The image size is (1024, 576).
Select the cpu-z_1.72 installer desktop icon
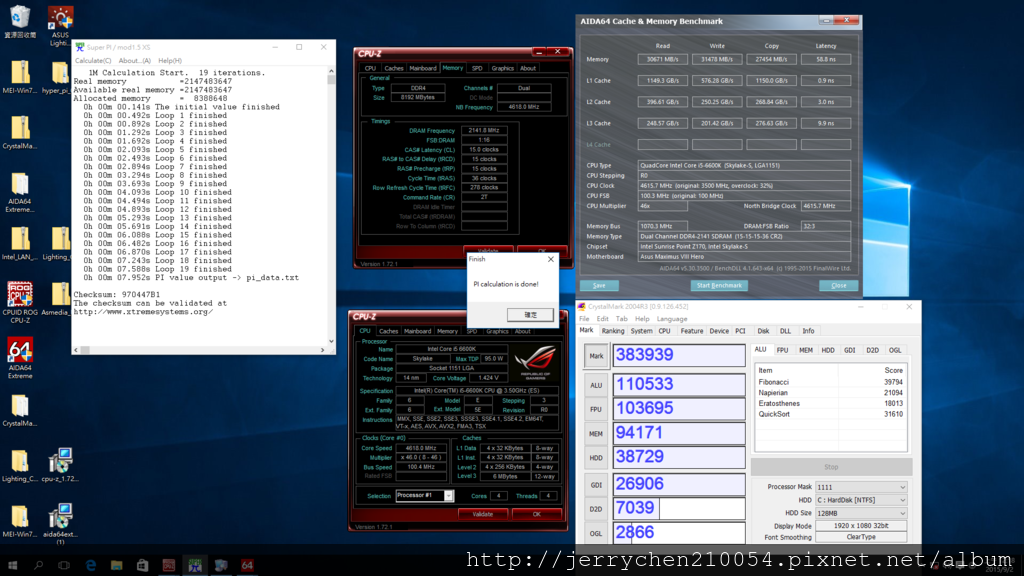pyautogui.click(x=59, y=464)
